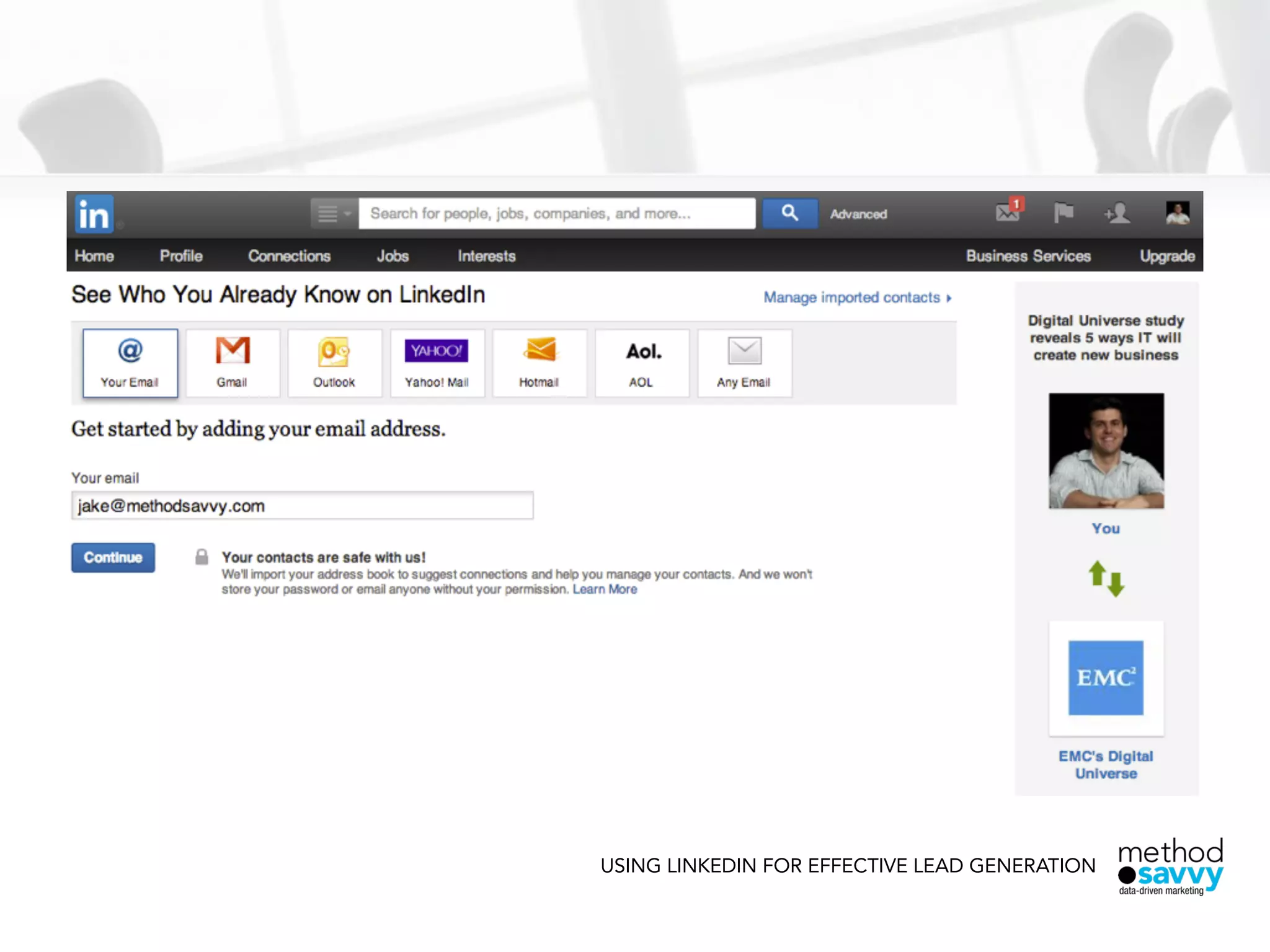Select the Yahoo! Mail provider tile

point(437,363)
